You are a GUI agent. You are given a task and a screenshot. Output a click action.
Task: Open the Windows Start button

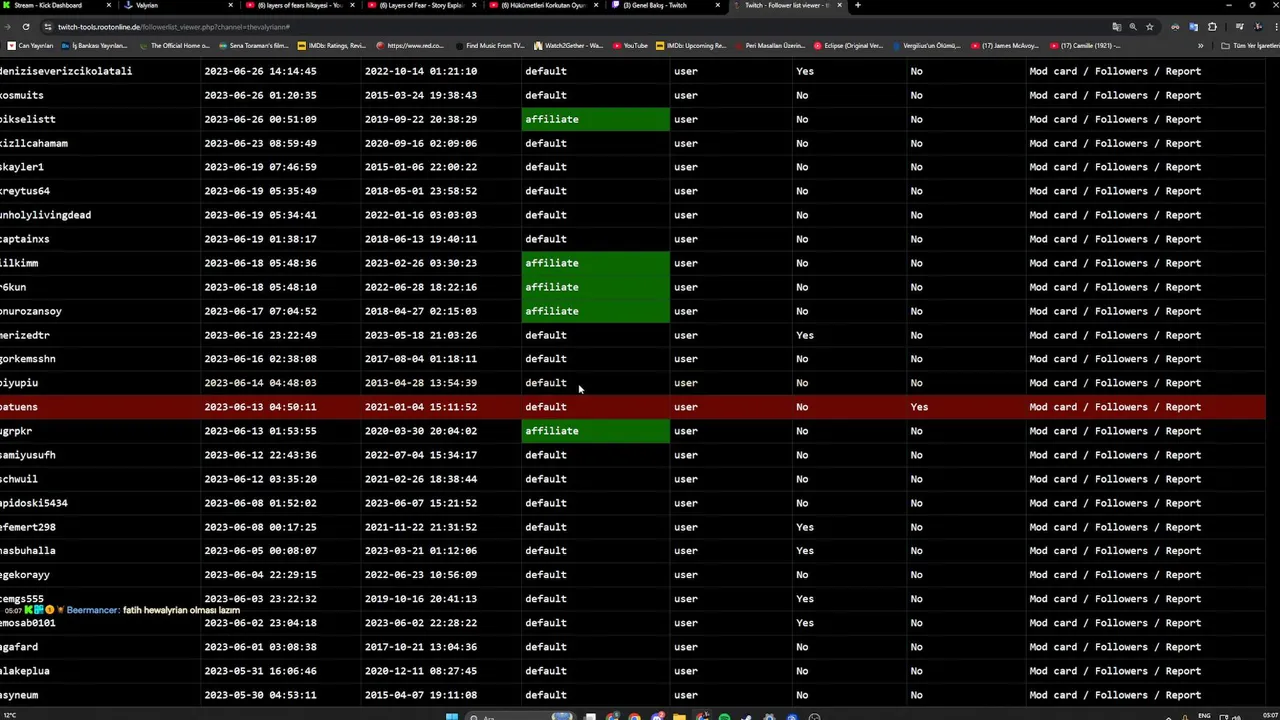(x=451, y=716)
